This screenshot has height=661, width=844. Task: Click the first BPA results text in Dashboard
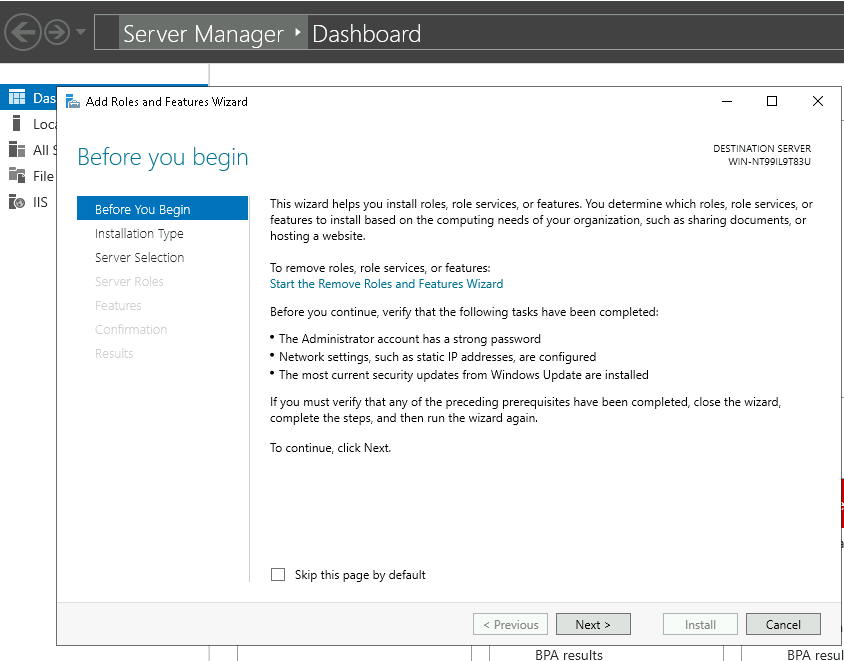point(569,655)
